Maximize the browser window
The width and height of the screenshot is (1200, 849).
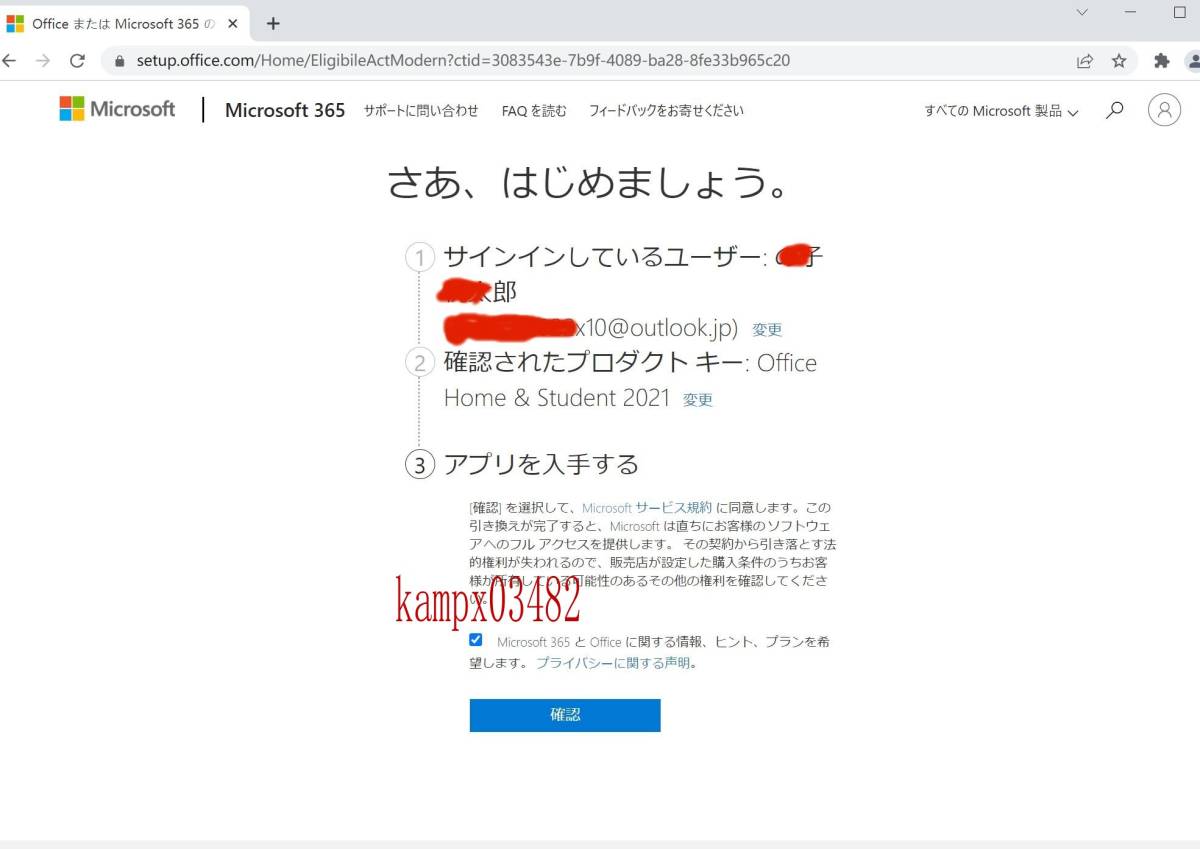click(x=1180, y=12)
